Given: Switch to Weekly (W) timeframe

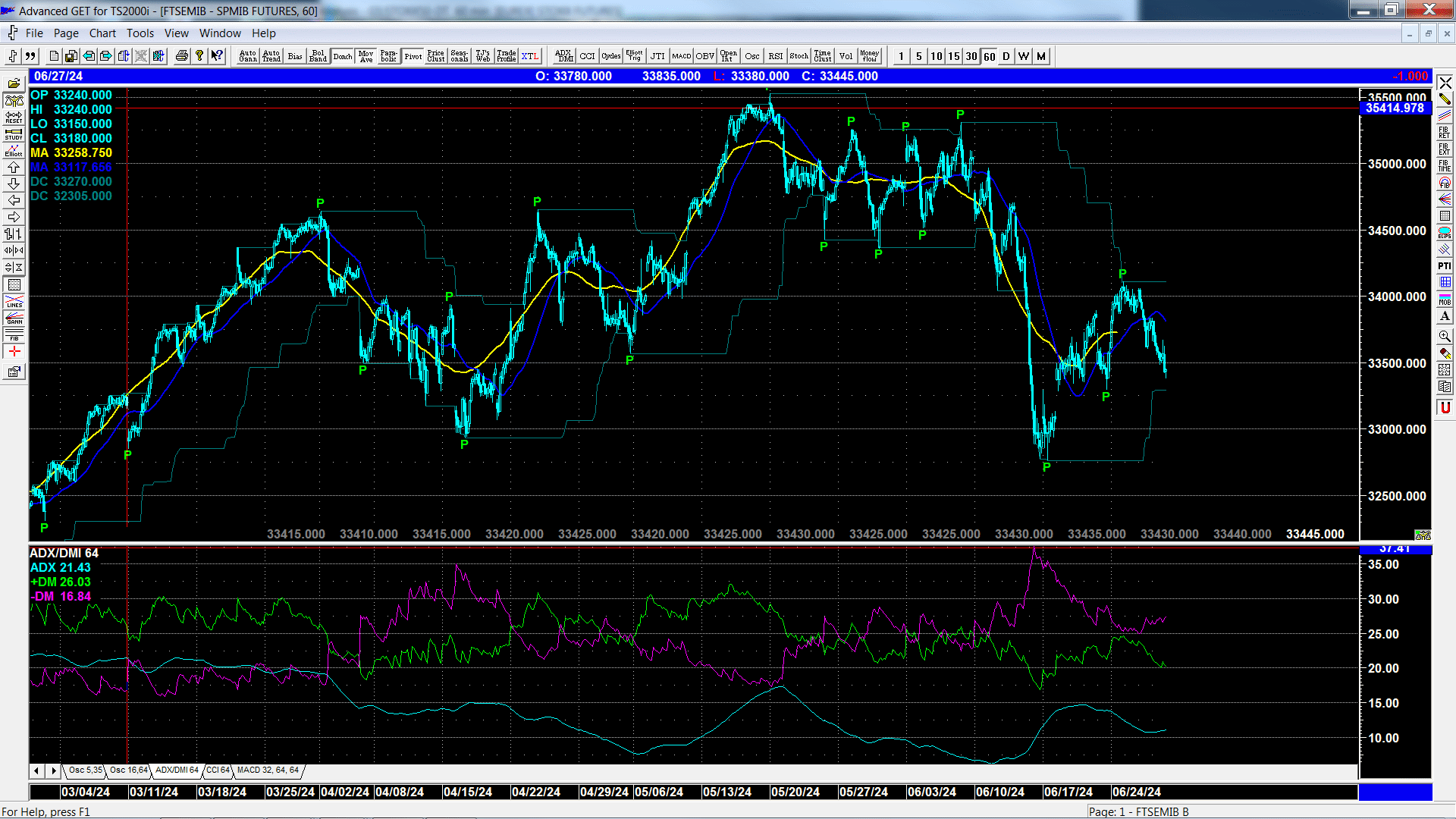Looking at the screenshot, I should [1024, 56].
